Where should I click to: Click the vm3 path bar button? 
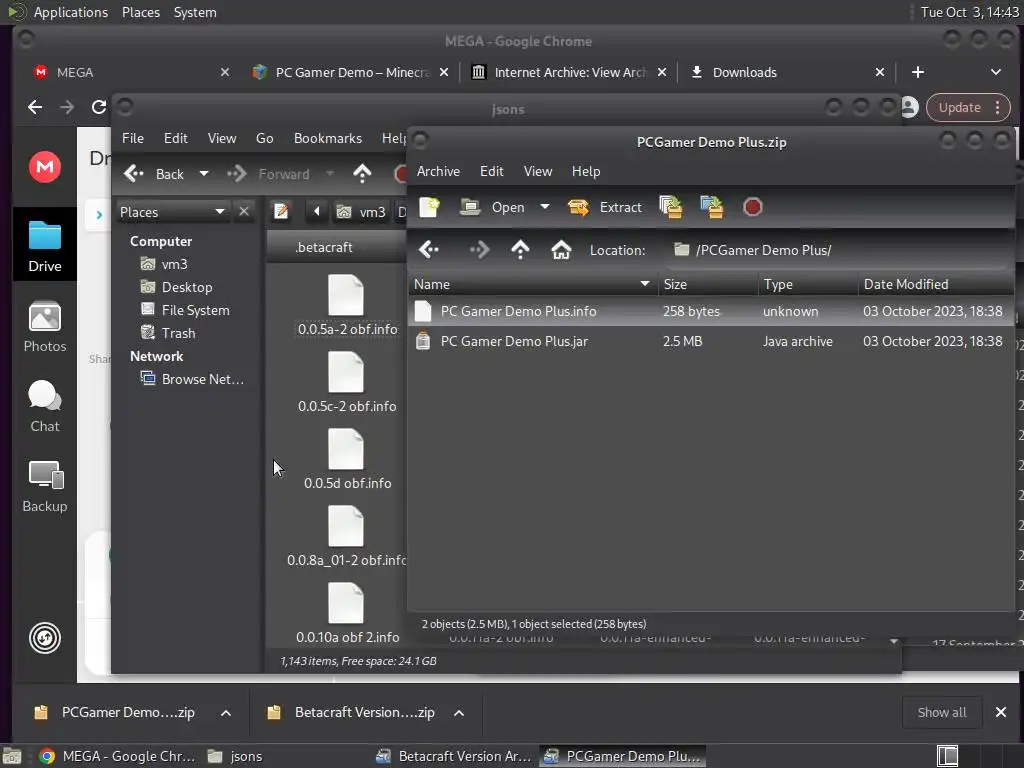(x=361, y=212)
